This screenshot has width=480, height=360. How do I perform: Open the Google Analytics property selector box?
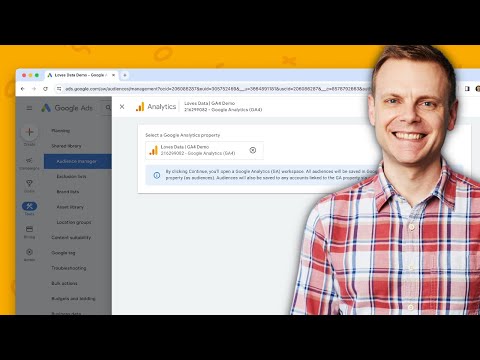pyautogui.click(x=204, y=150)
